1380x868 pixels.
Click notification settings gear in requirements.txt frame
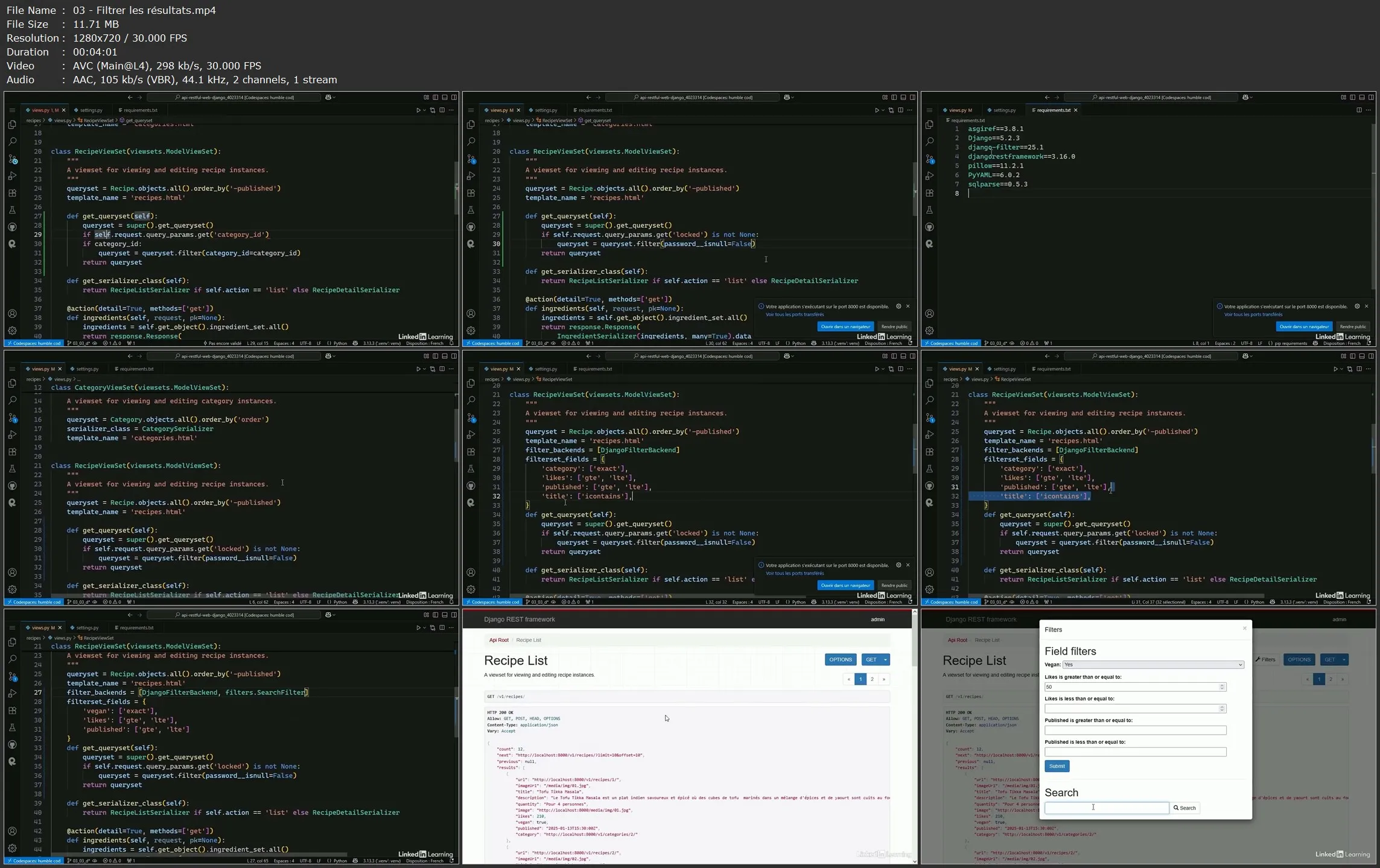(1357, 306)
